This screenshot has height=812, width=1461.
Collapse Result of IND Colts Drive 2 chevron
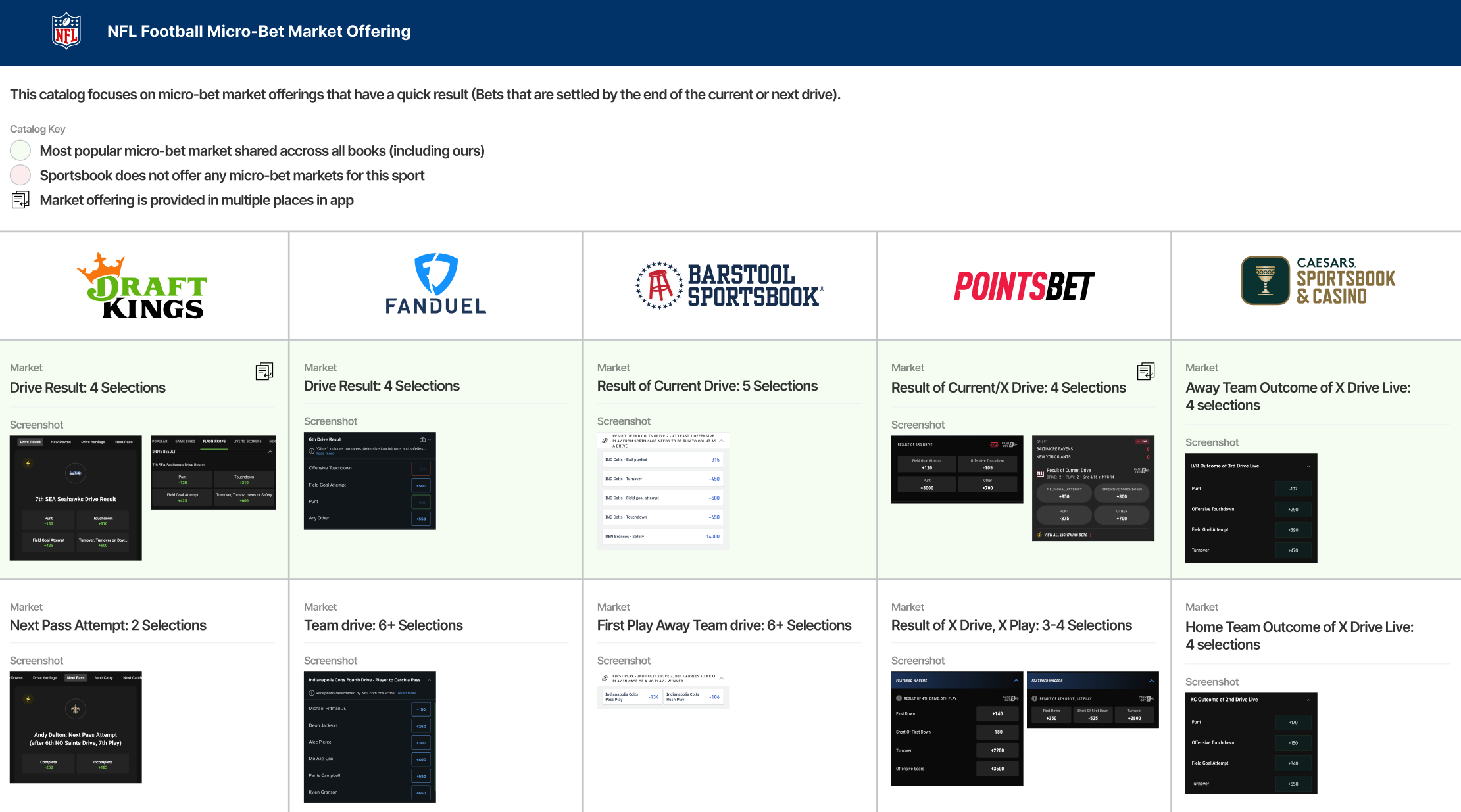[722, 441]
